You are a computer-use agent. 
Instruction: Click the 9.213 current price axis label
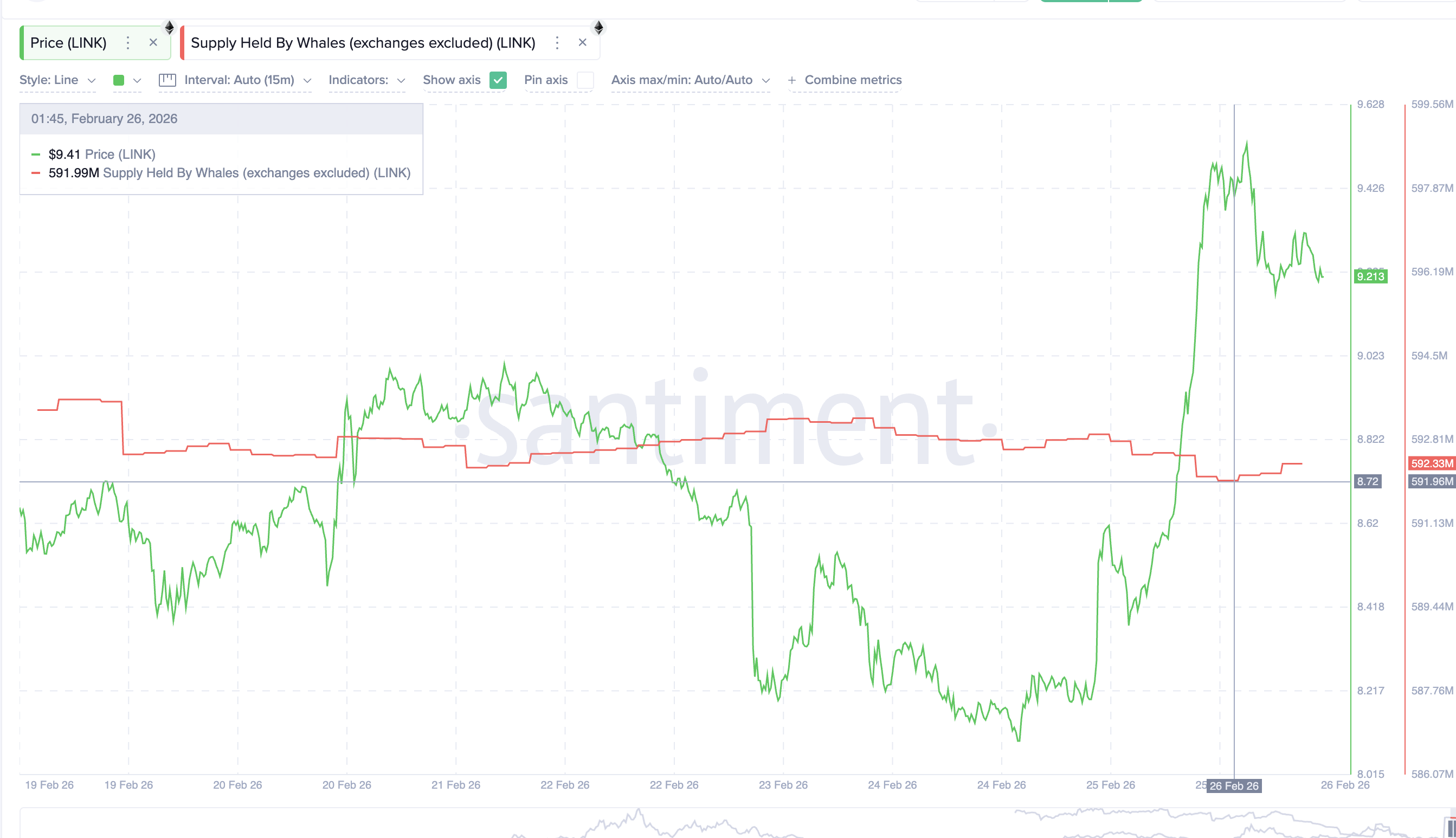[1370, 276]
